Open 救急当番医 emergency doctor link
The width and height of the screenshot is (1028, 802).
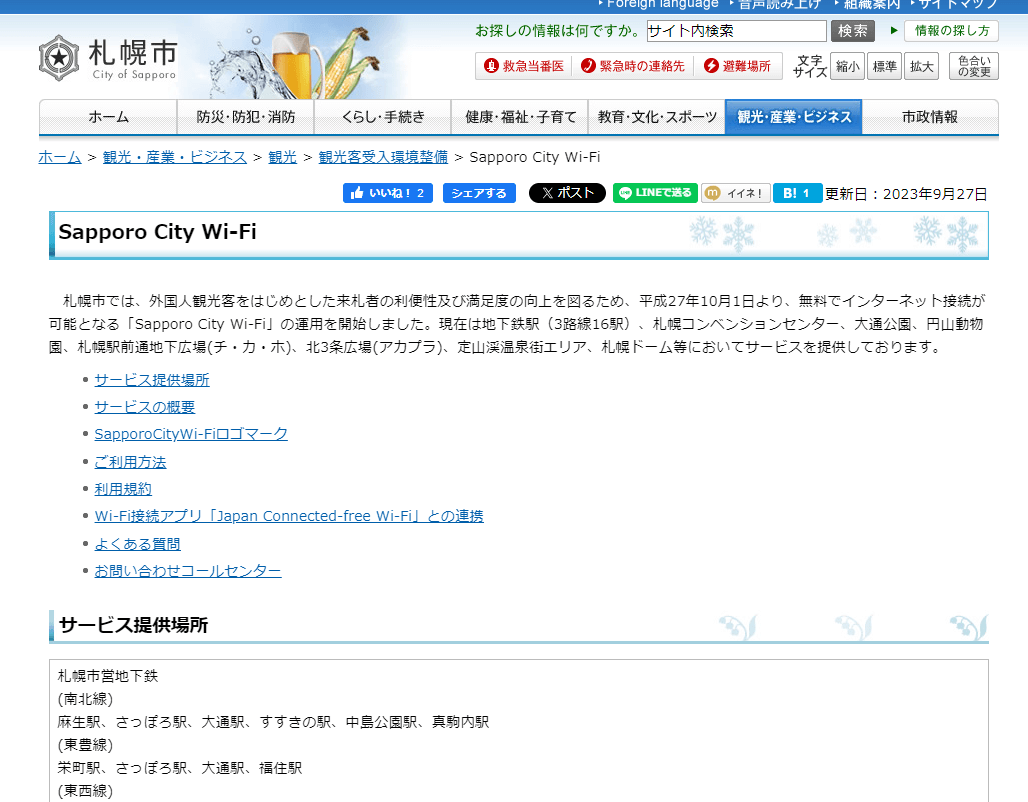click(x=524, y=66)
